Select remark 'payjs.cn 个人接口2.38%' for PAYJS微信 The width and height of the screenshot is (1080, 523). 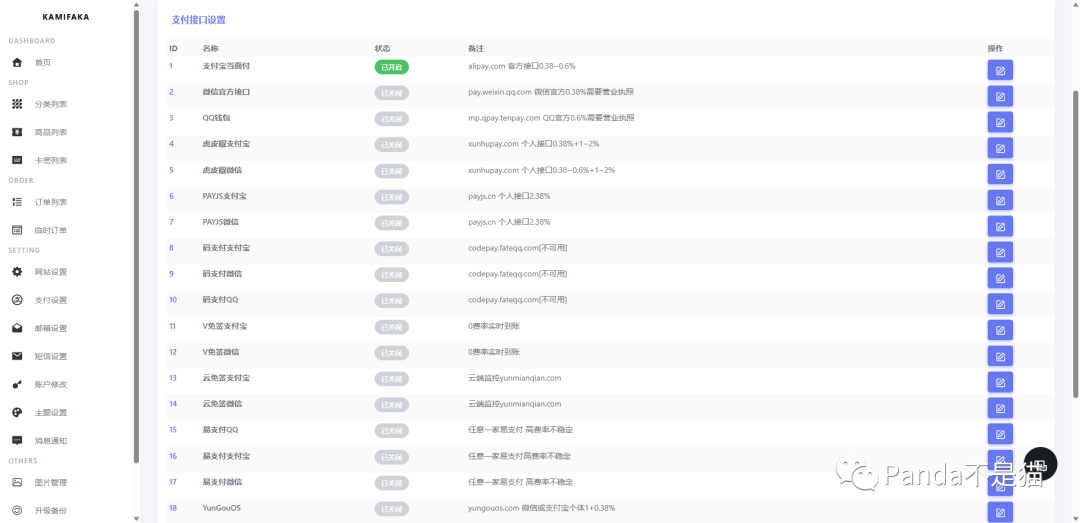509,222
